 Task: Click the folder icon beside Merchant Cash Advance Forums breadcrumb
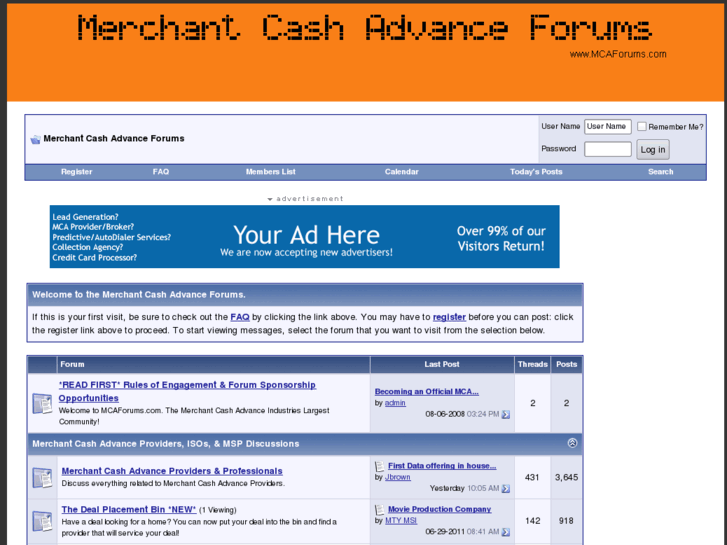point(35,139)
